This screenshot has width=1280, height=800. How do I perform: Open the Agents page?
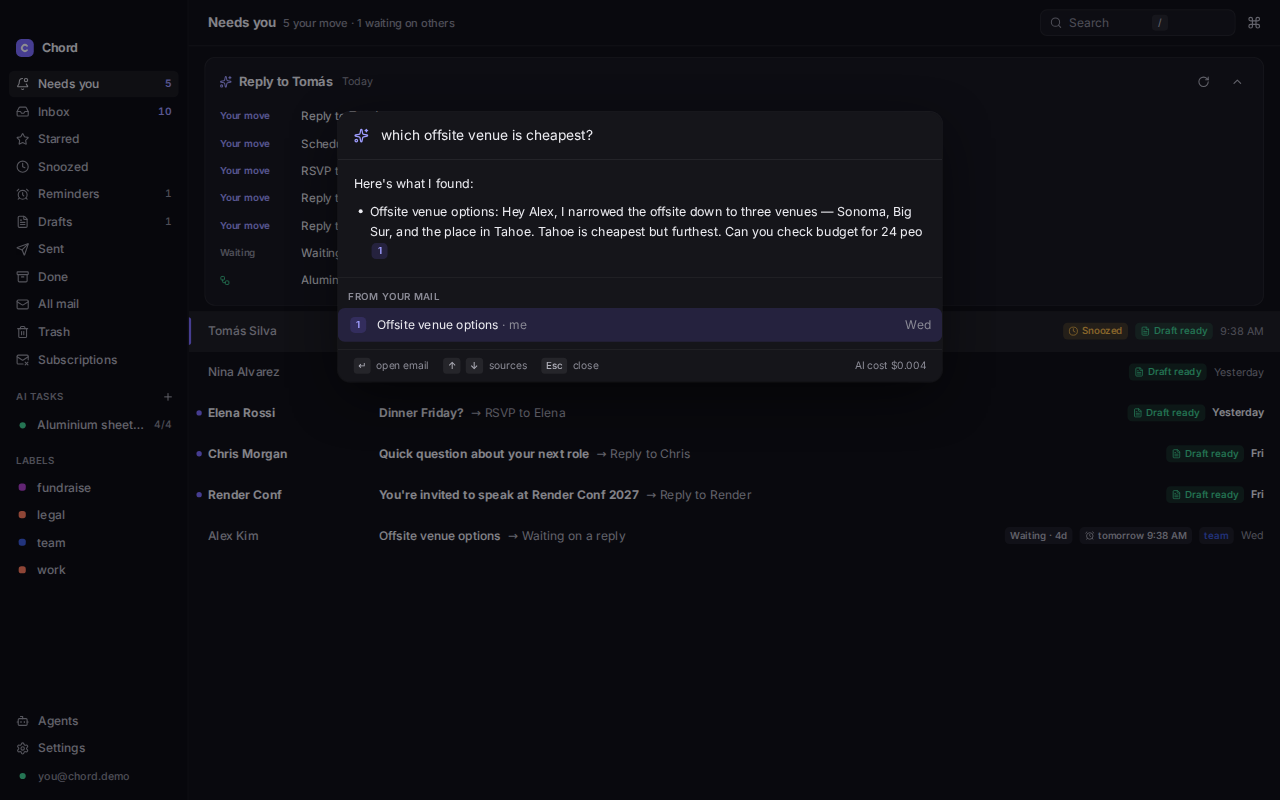click(94, 721)
